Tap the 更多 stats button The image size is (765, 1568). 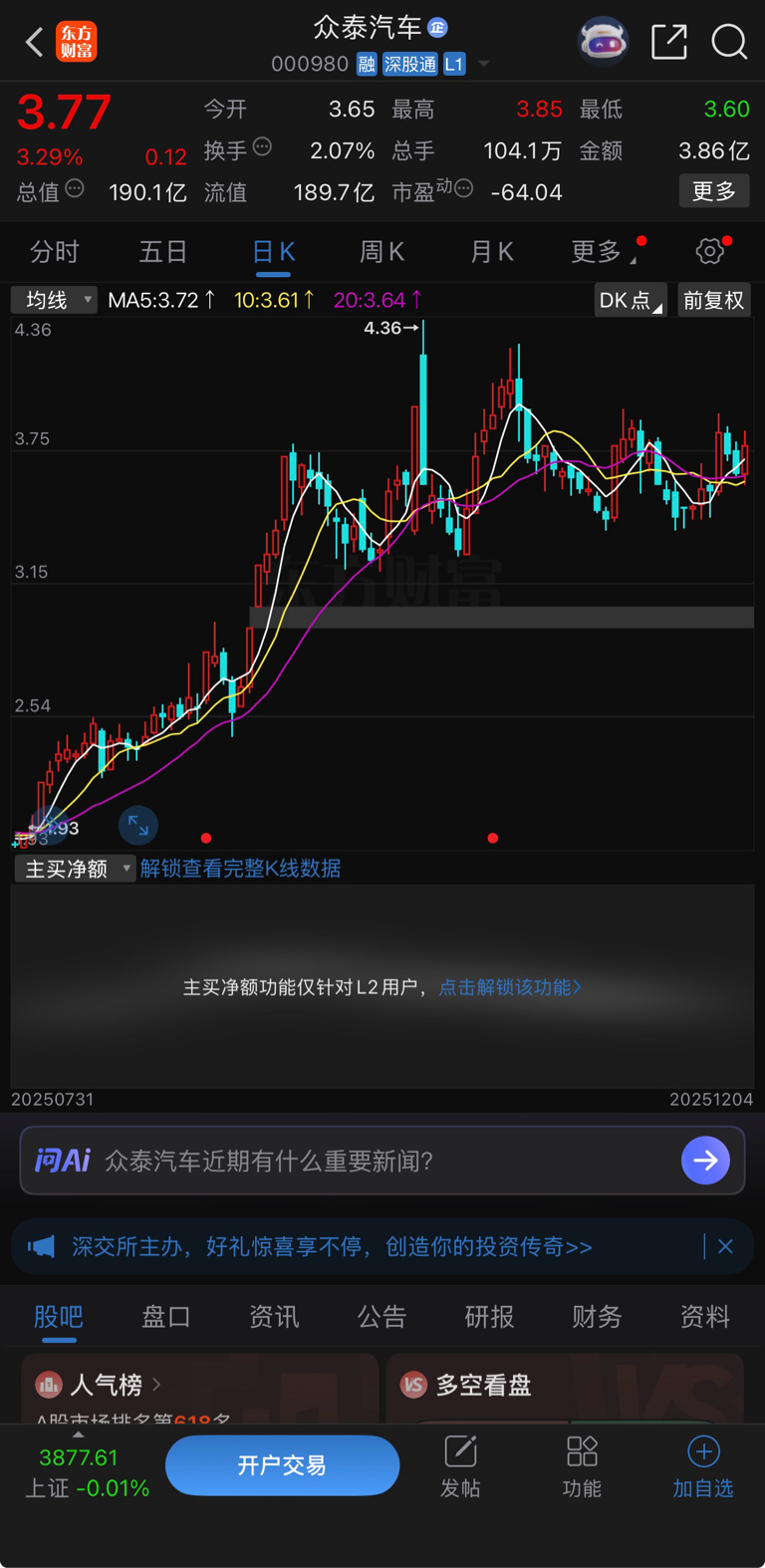click(x=714, y=191)
